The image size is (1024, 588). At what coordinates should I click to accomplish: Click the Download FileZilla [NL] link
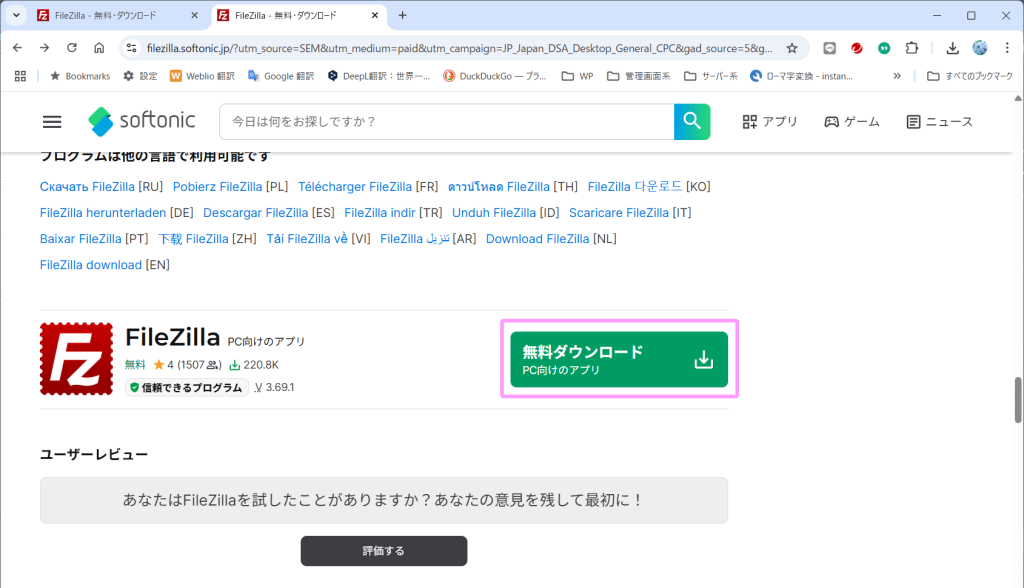coord(537,239)
